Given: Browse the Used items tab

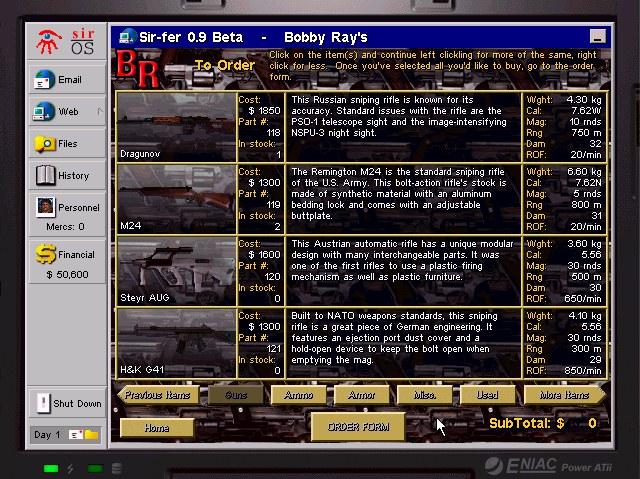Looking at the screenshot, I should (x=487, y=395).
